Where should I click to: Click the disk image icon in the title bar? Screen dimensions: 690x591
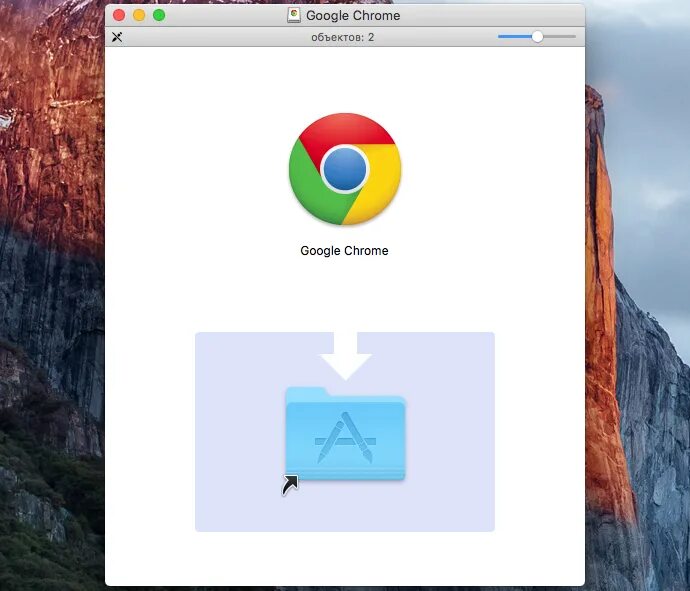point(294,15)
